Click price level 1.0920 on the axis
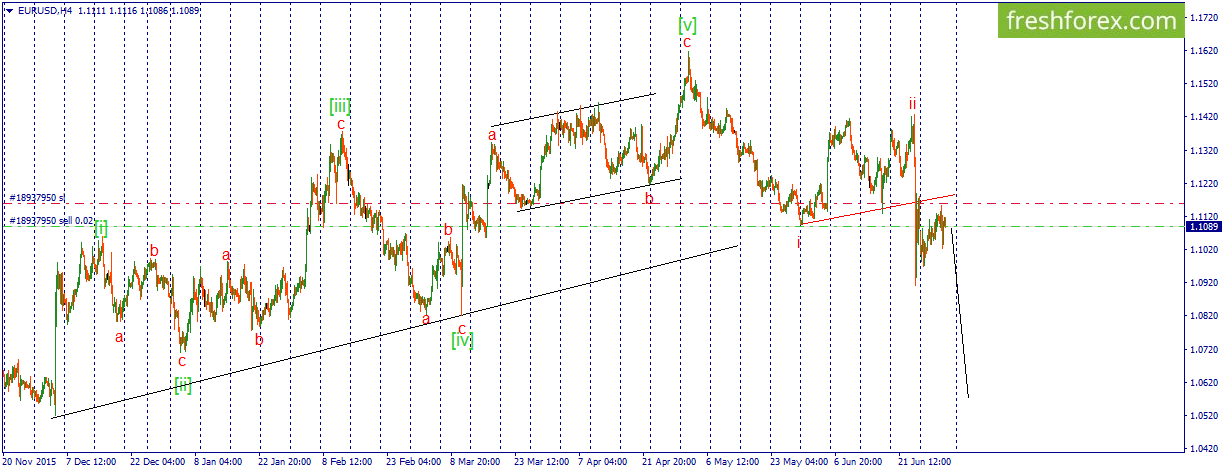Image resolution: width=1224 pixels, height=473 pixels. pyautogui.click(x=1205, y=283)
